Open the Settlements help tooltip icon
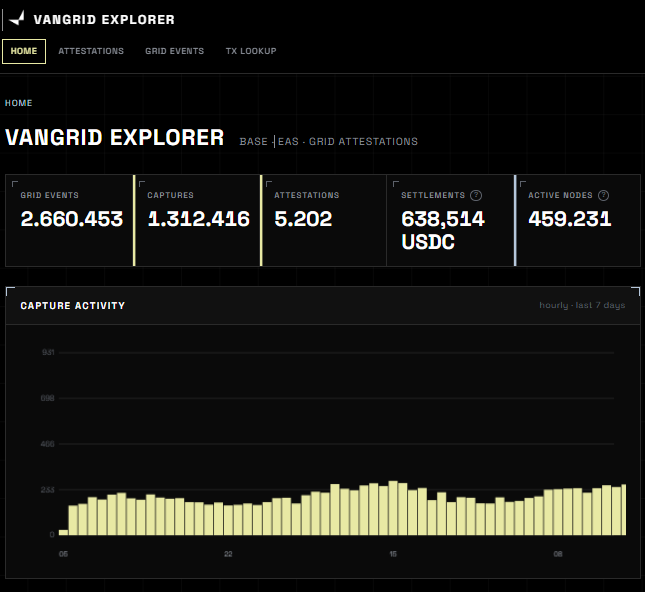This screenshot has width=645, height=592. coord(476,195)
